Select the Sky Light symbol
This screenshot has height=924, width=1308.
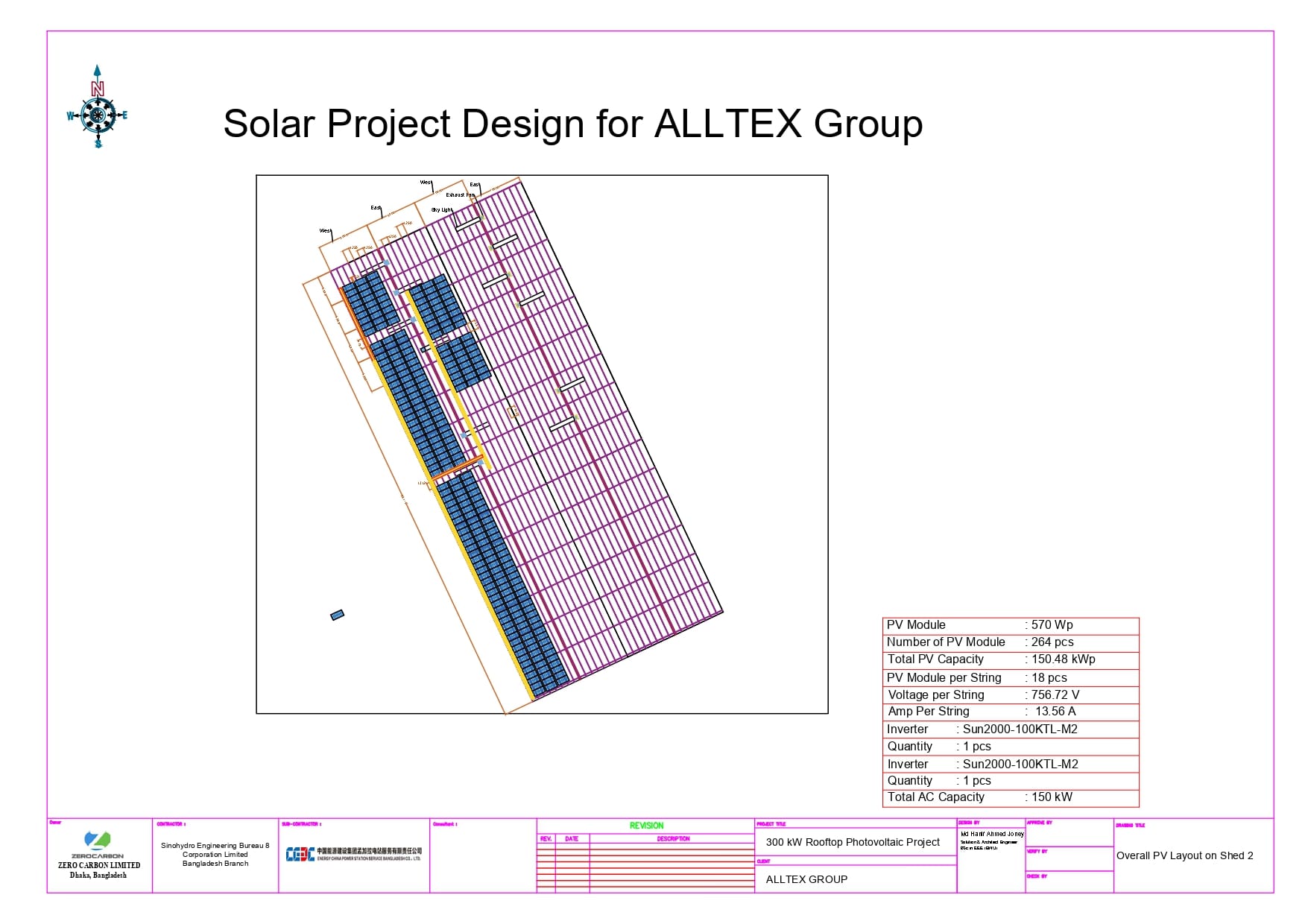(x=443, y=211)
